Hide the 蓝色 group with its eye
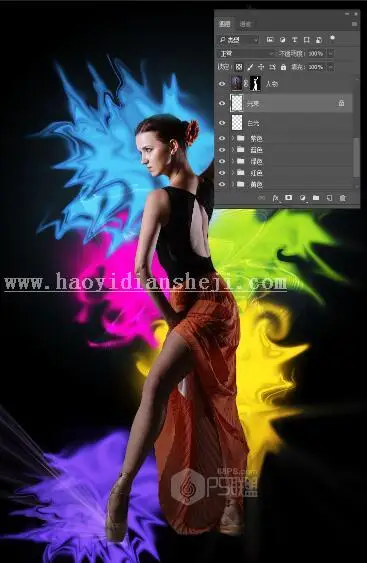The height and width of the screenshot is (563, 367). pyautogui.click(x=222, y=150)
